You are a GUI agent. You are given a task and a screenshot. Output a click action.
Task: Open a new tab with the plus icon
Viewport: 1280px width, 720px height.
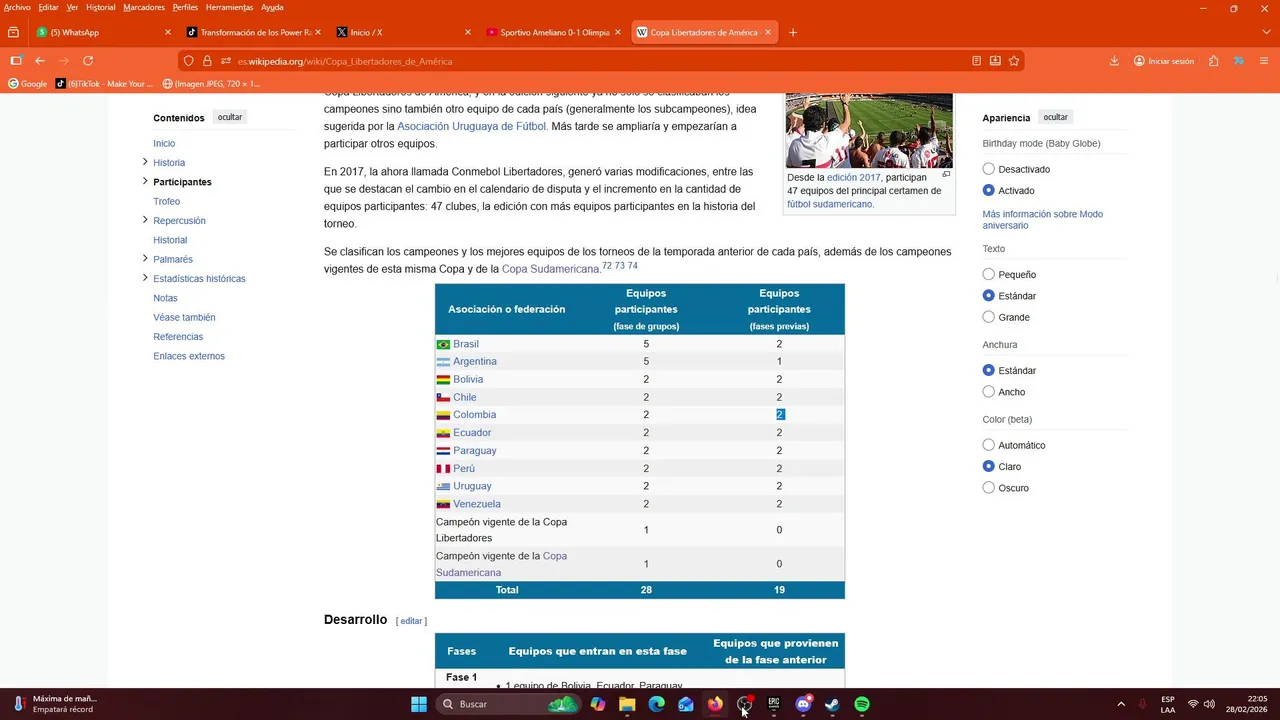(793, 32)
